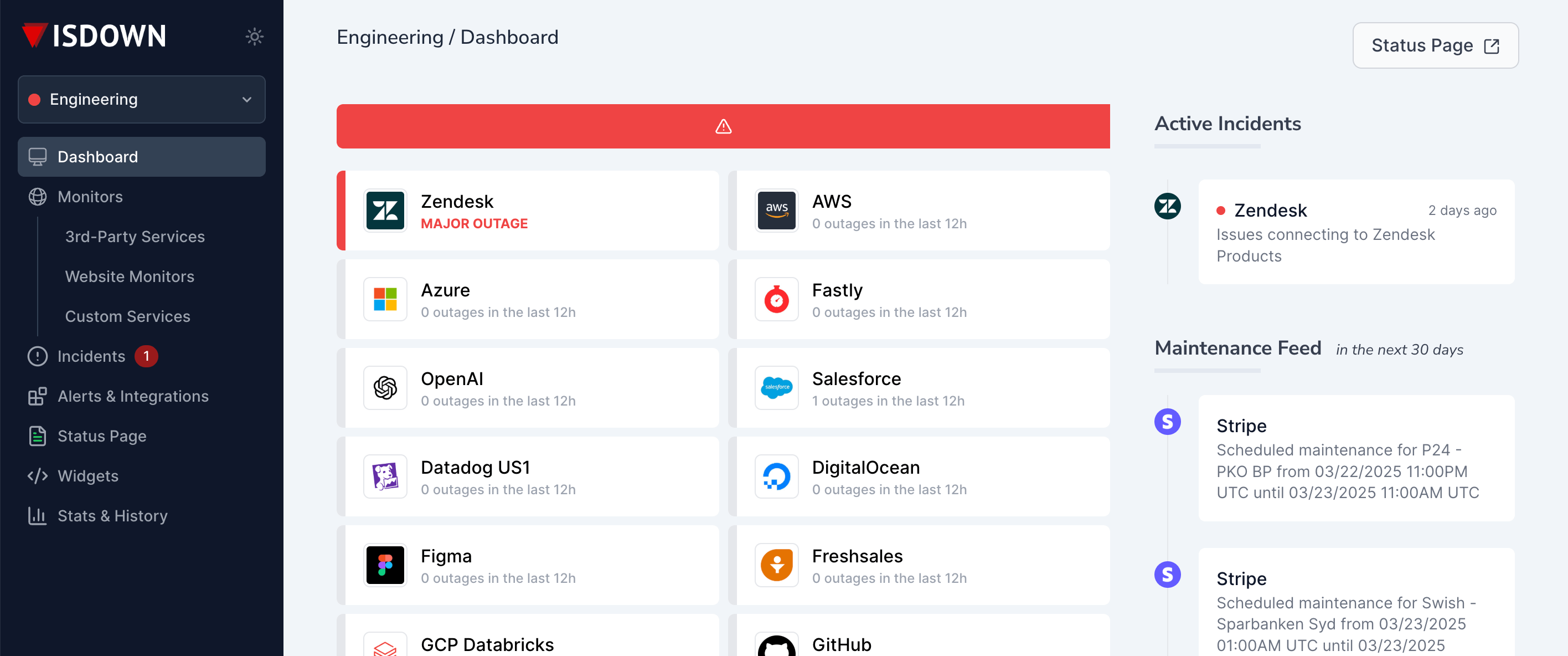Open Stripe P24 maintenance entry
The height and width of the screenshot is (656, 1568).
click(1356, 458)
